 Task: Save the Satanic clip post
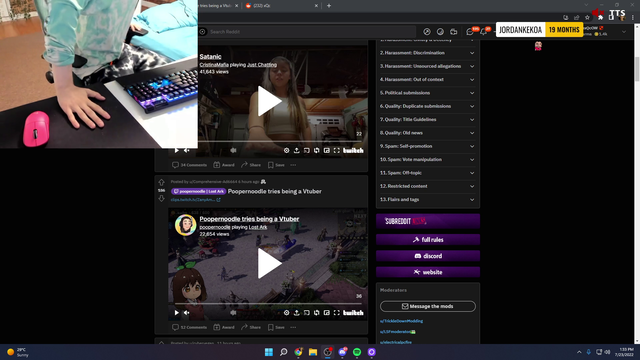(276, 165)
